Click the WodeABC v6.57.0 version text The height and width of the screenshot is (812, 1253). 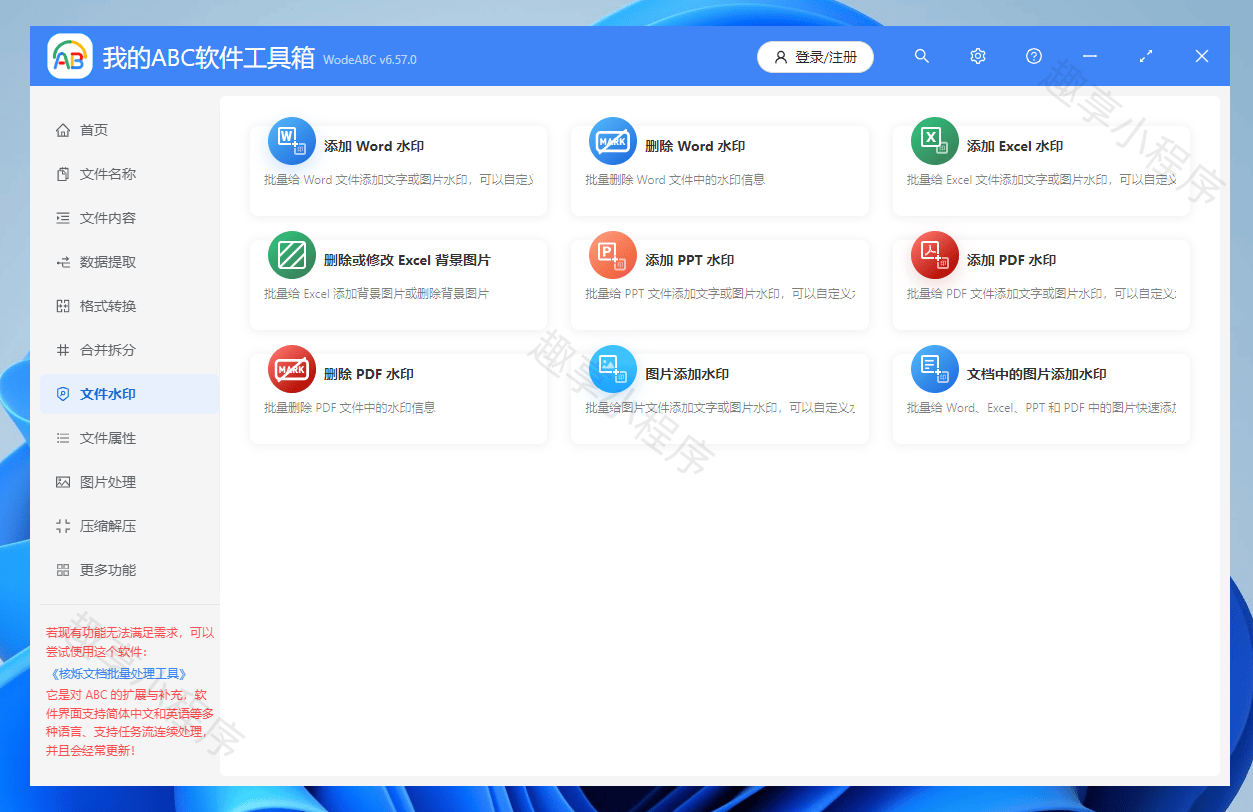pos(370,60)
